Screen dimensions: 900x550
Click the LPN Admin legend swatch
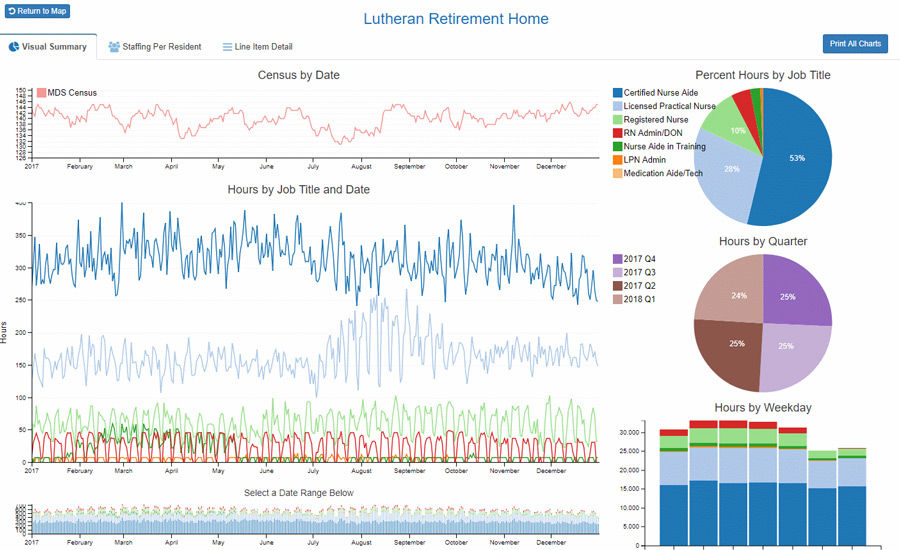tap(618, 160)
